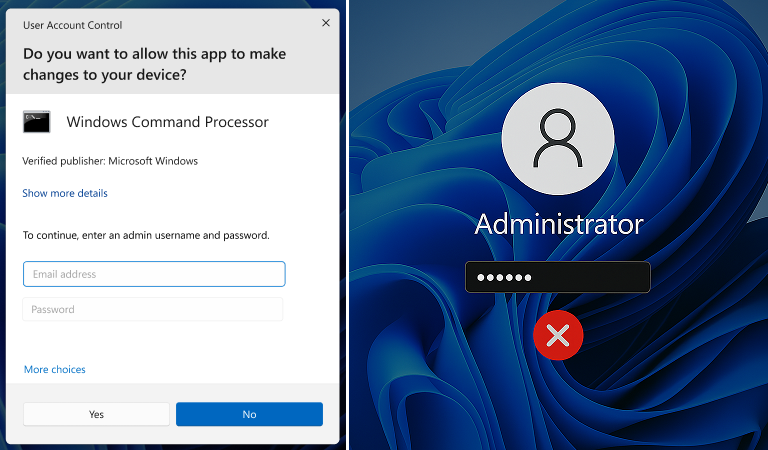Click the Verified publisher label
Screen dimensions: 768x450
point(63,161)
